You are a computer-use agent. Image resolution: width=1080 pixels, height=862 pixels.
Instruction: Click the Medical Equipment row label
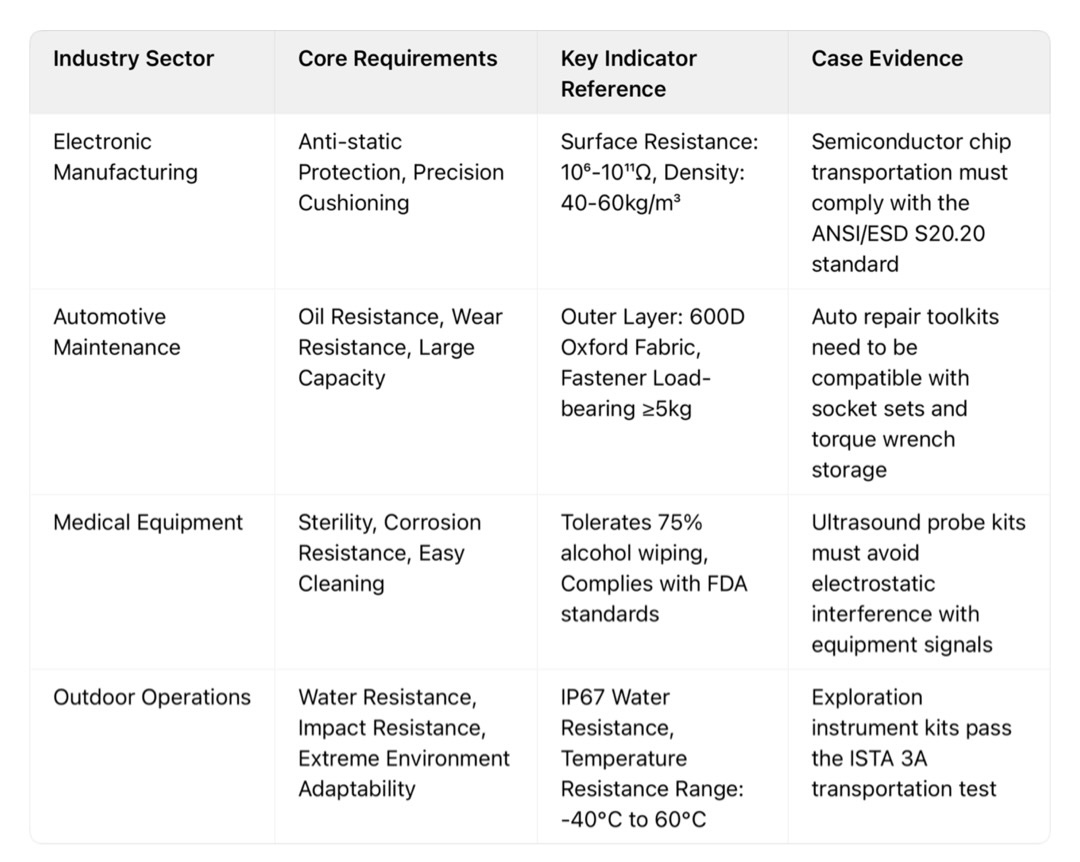pyautogui.click(x=148, y=523)
